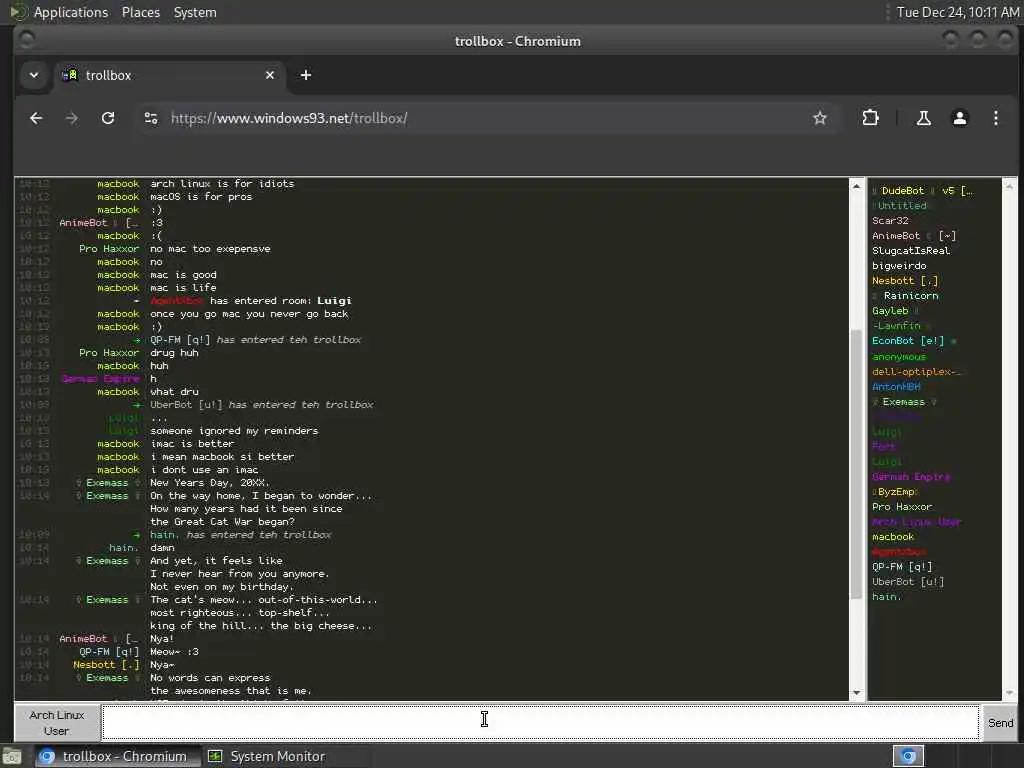Open the Extensions puzzle icon
Screen dimensions: 1024x768
click(x=870, y=118)
